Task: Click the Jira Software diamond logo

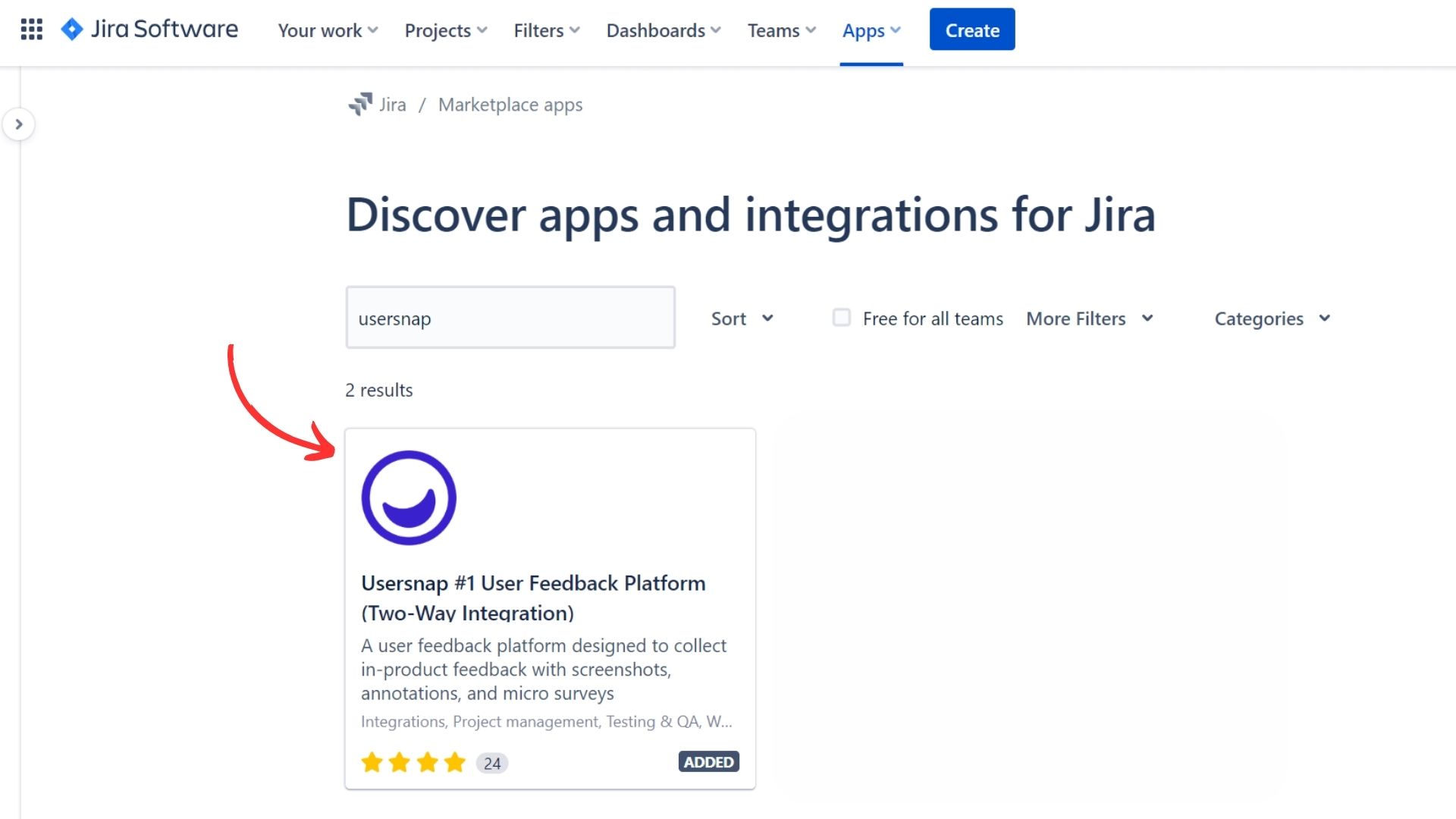Action: point(72,30)
